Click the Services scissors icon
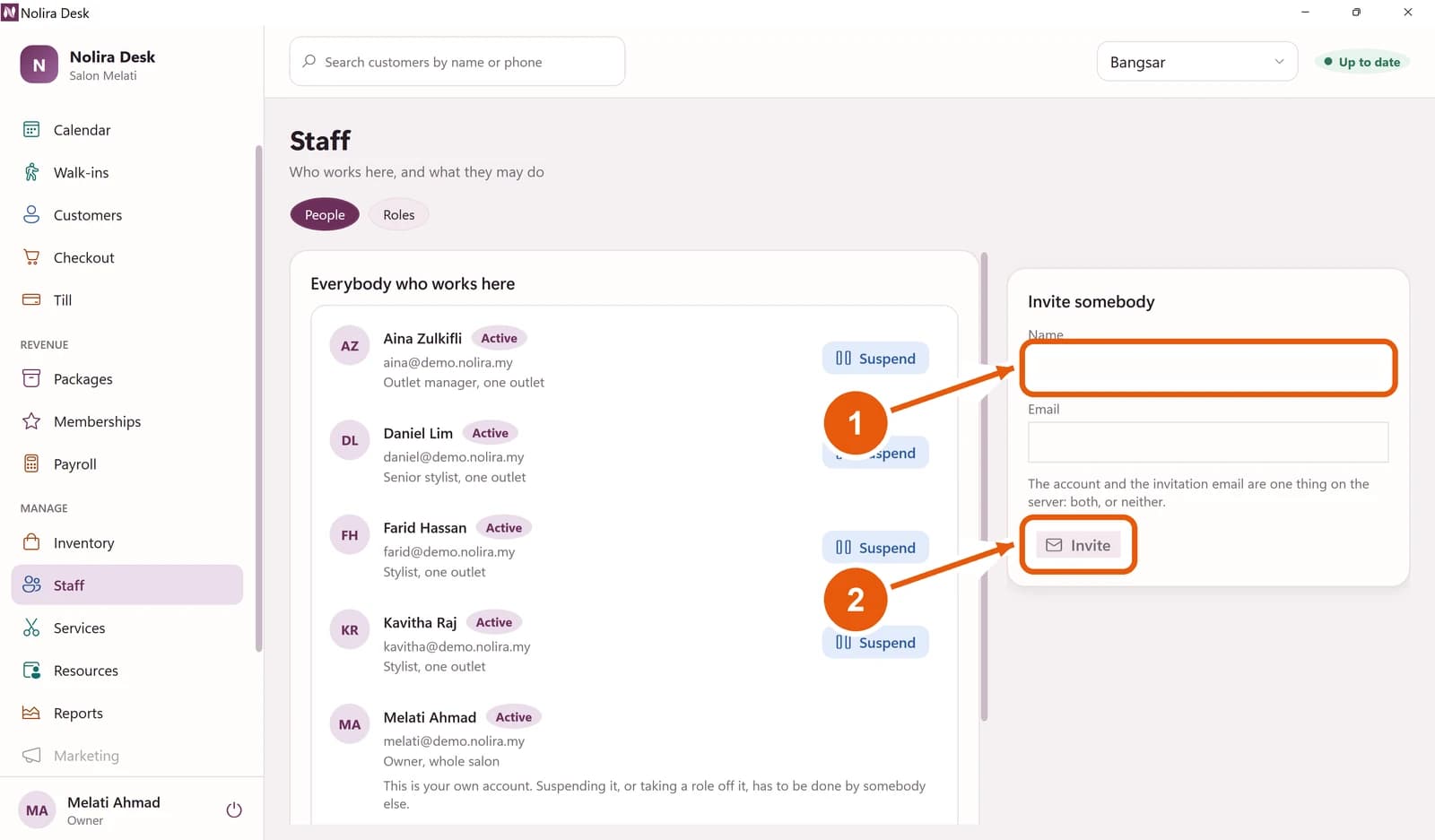The height and width of the screenshot is (840, 1435). click(31, 628)
